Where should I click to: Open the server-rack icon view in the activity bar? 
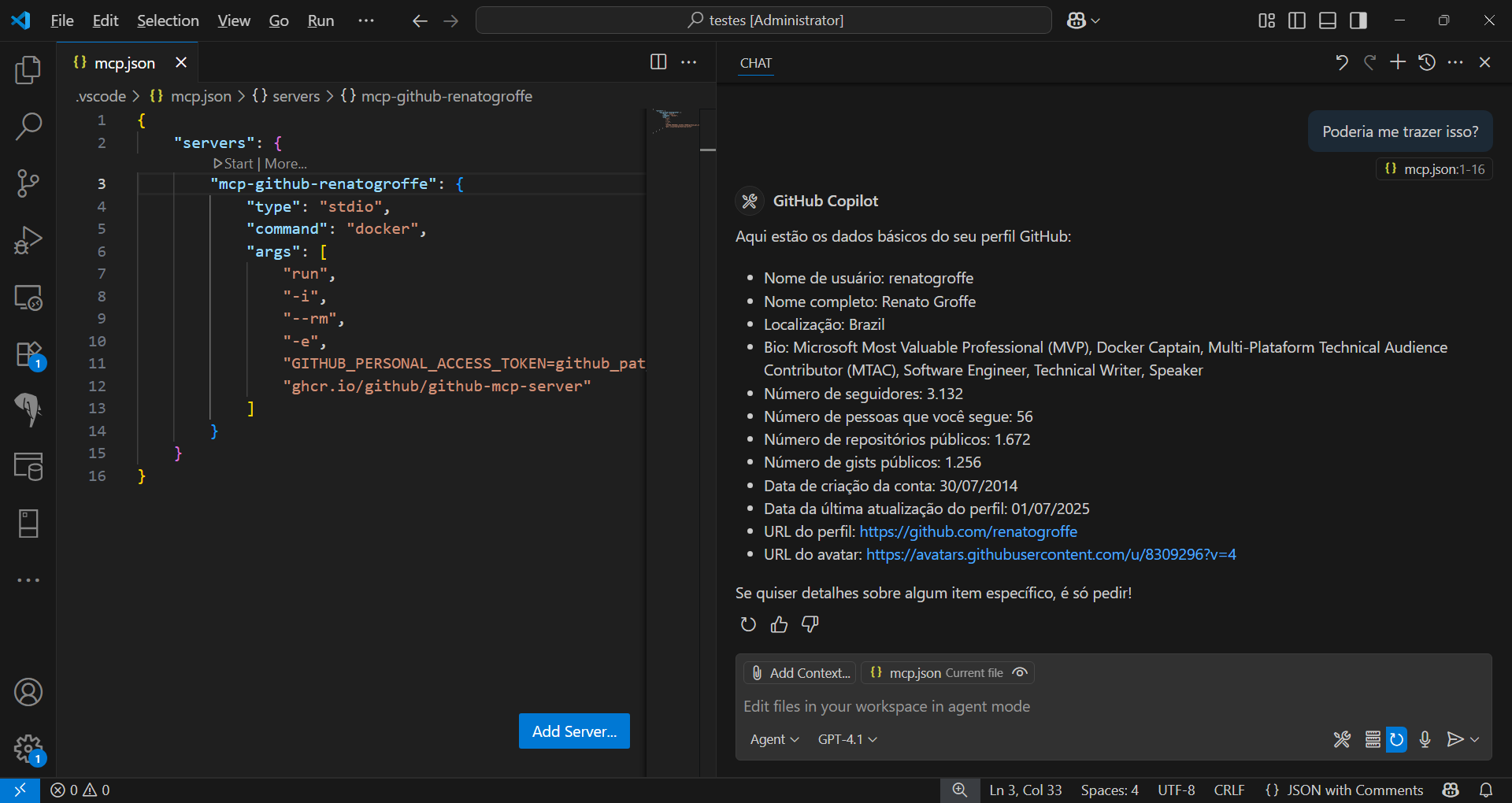pyautogui.click(x=28, y=524)
